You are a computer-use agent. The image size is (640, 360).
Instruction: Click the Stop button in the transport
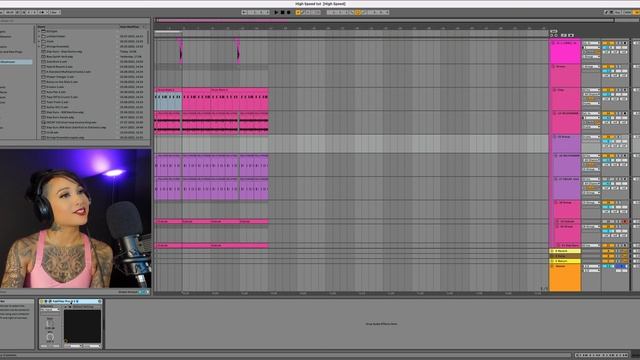tap(282, 13)
